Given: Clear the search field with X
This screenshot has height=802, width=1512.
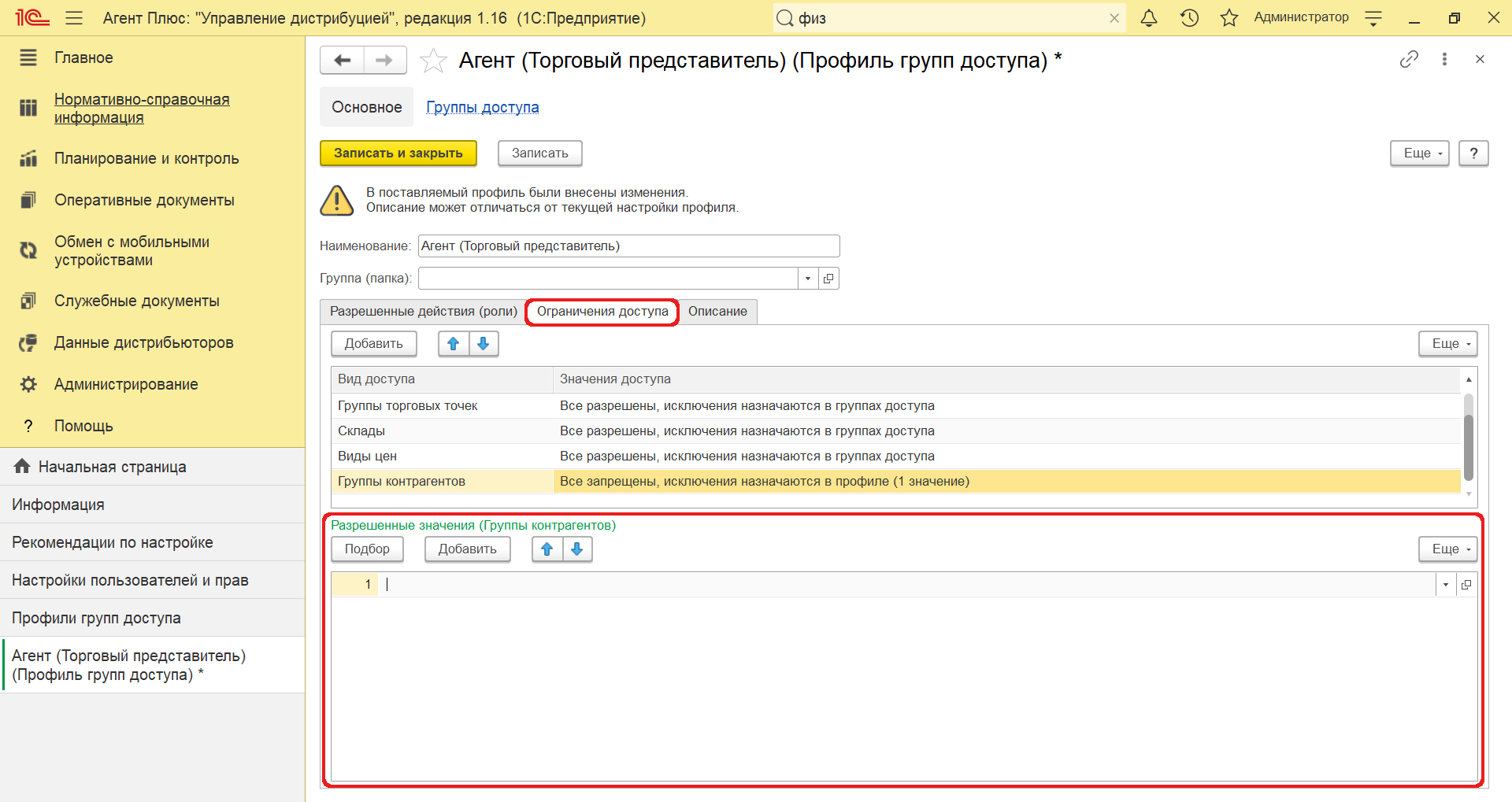Looking at the screenshot, I should [1114, 18].
